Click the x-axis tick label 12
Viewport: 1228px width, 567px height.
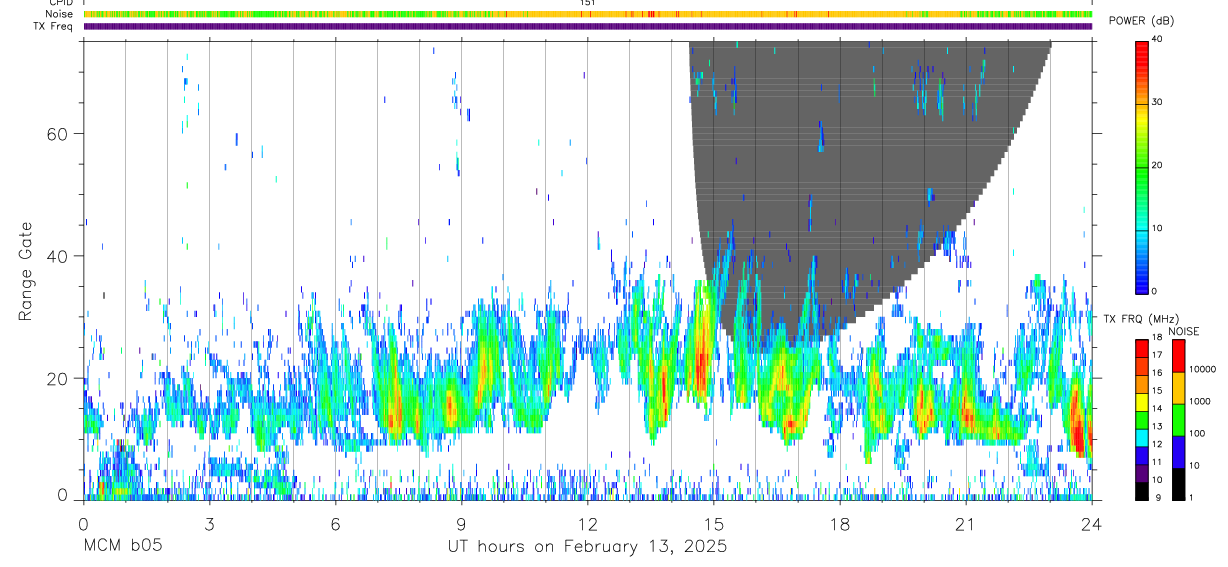point(588,524)
